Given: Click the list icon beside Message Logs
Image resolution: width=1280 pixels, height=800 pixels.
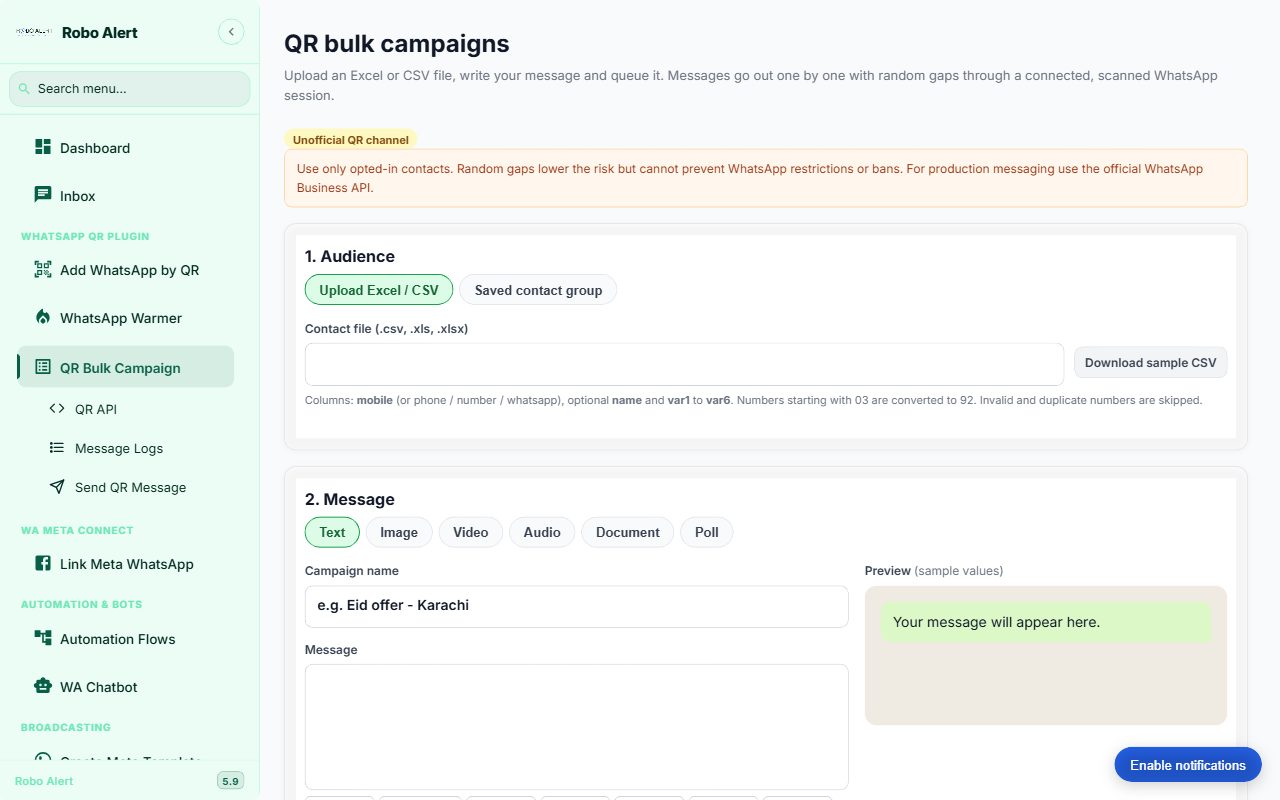Looking at the screenshot, I should click(57, 448).
